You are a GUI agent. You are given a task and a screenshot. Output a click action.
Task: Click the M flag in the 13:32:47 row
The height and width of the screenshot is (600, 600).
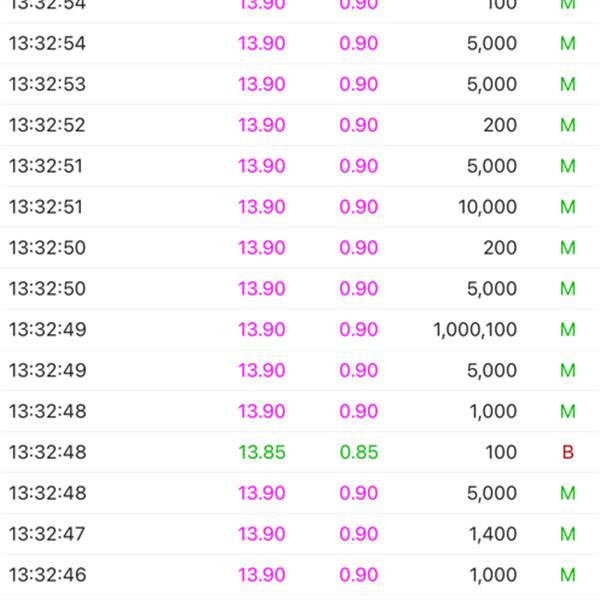568,534
